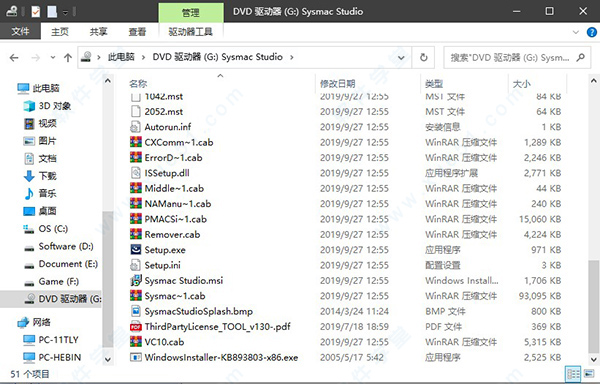Select the SysmacStudioSplash.bmp file icon

tap(135, 311)
